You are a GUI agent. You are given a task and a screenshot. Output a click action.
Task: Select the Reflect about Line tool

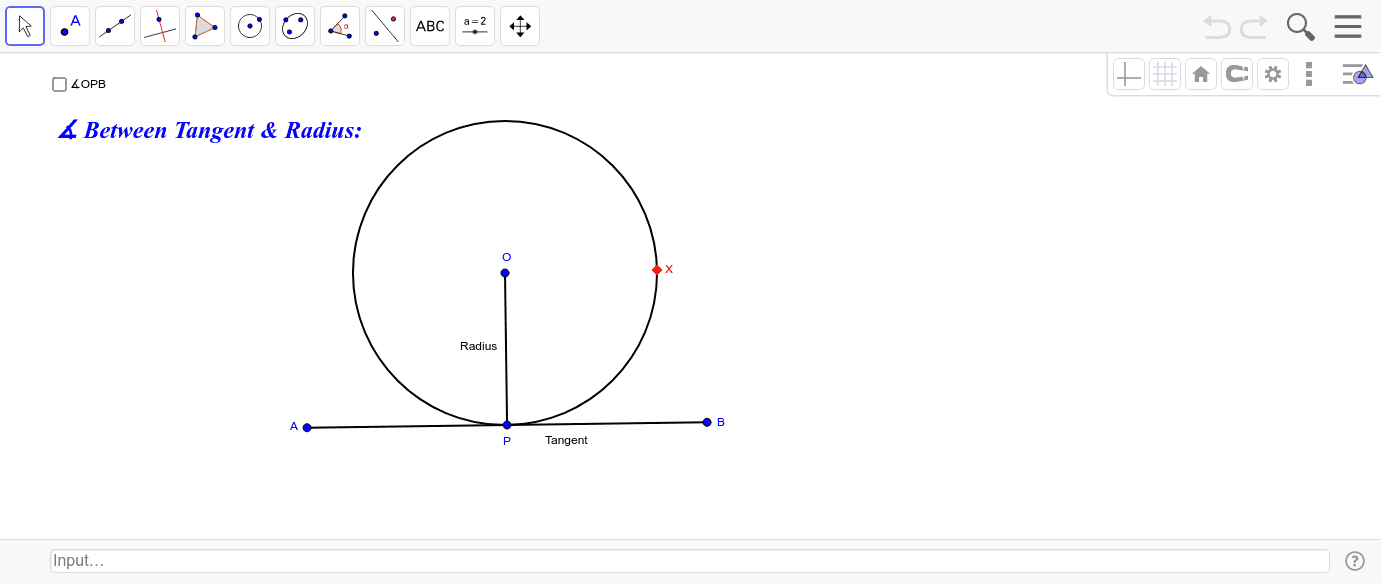point(385,26)
